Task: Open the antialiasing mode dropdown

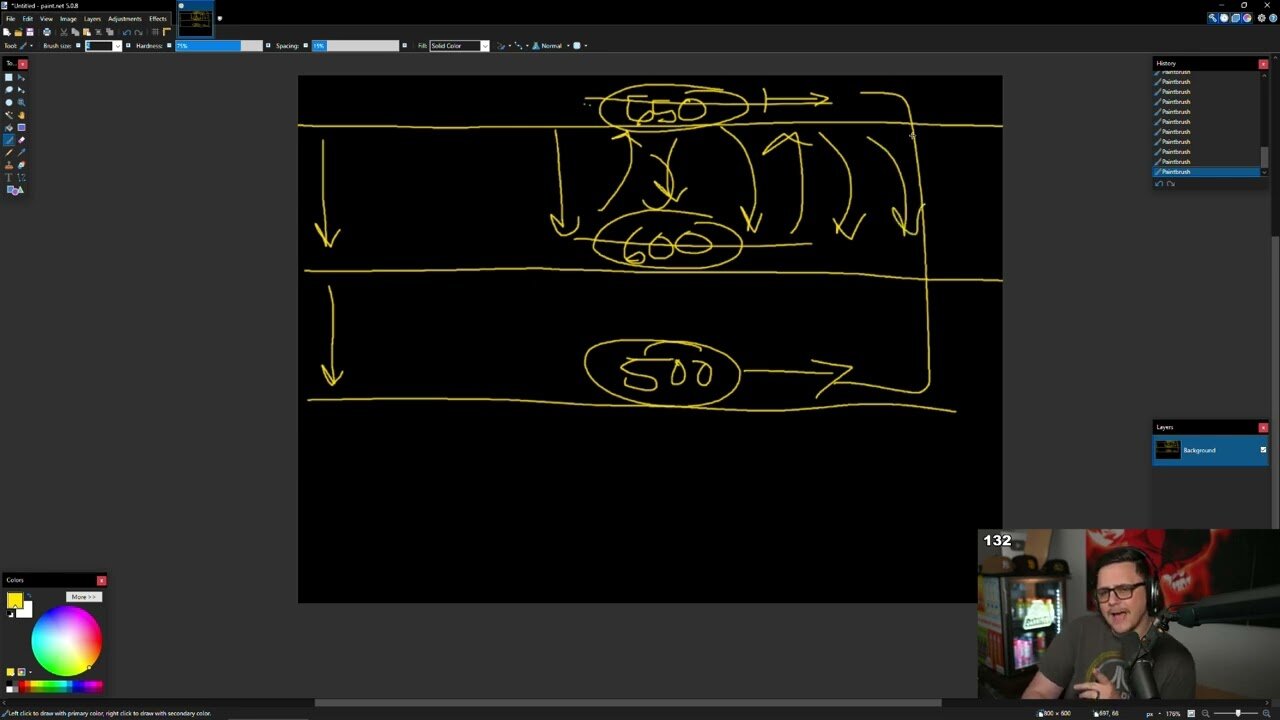Action: [503, 45]
